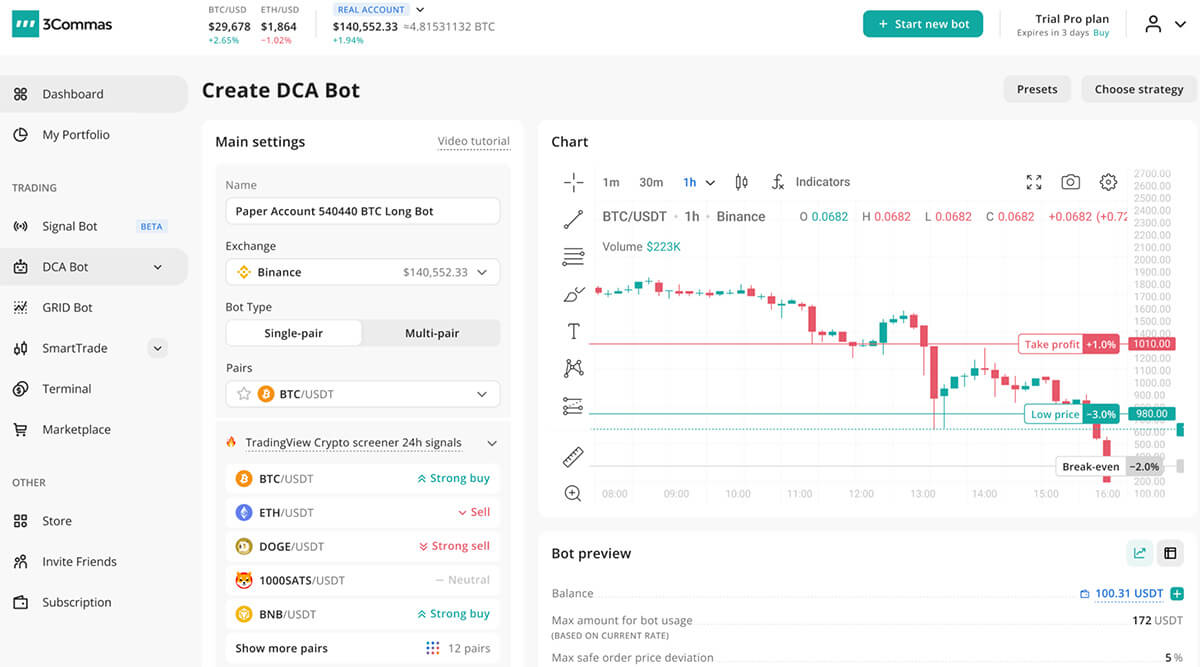
Task: Click the Take profit line marker
Action: pos(1051,344)
